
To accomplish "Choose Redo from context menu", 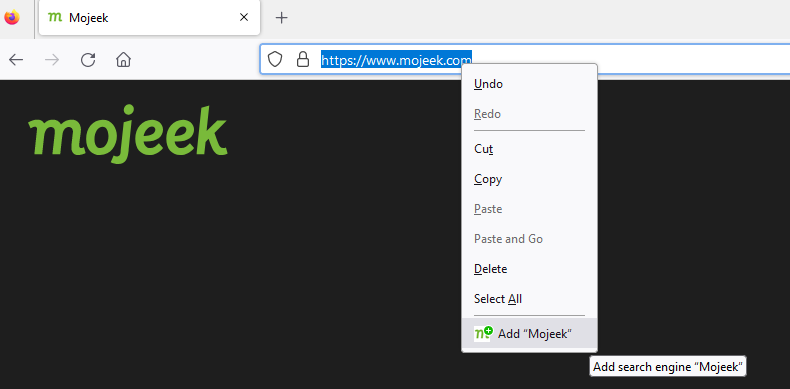I will pyautogui.click(x=529, y=114).
